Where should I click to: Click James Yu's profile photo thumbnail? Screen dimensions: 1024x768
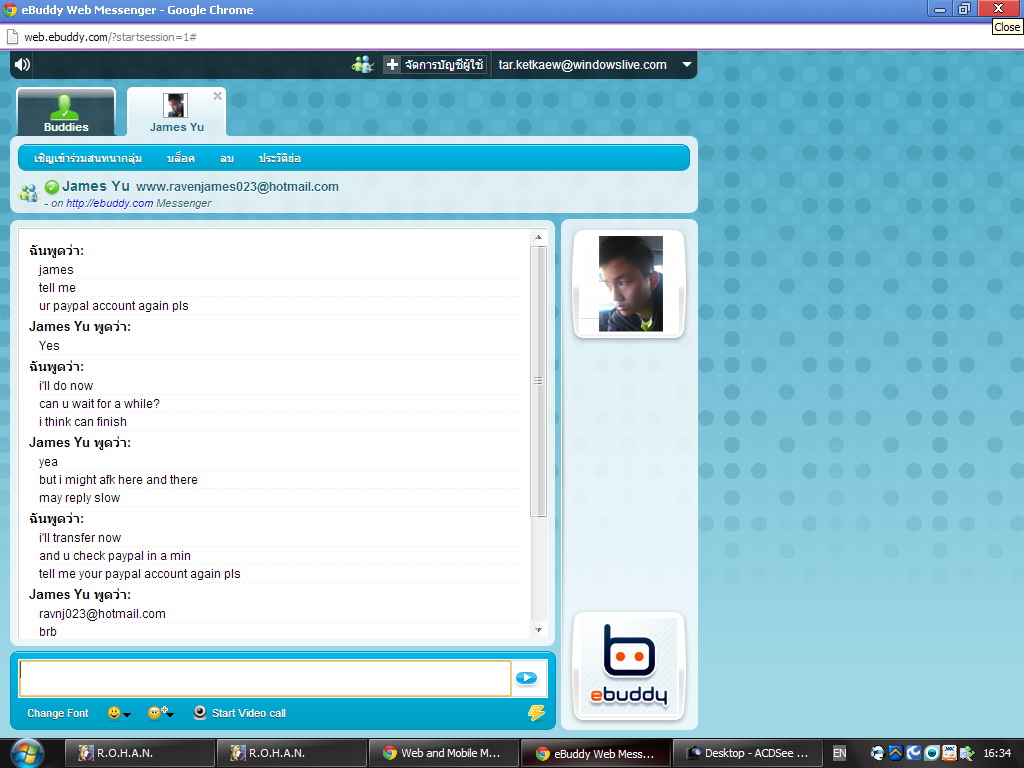tap(630, 283)
